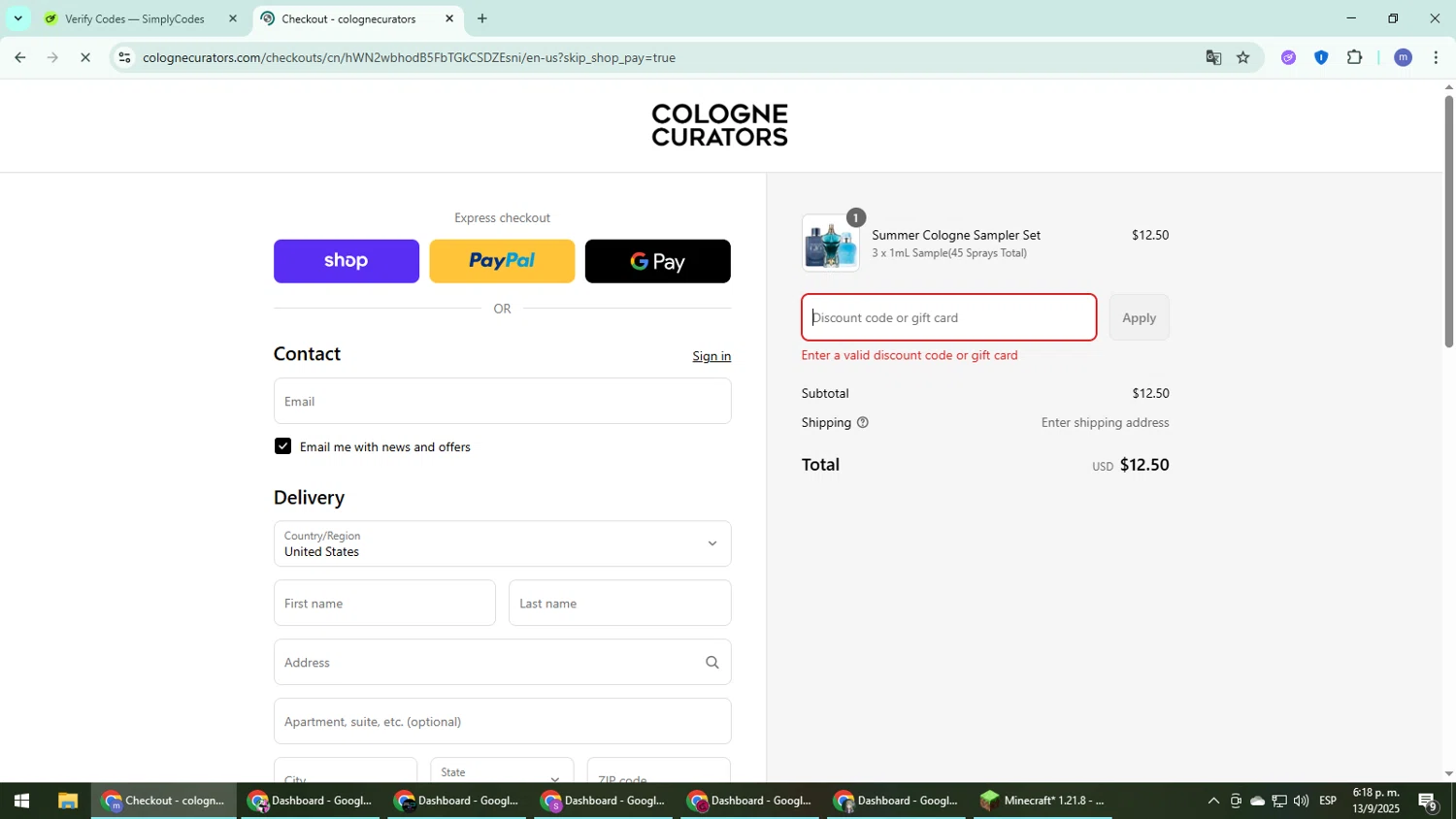
Task: Stop loading the page
Action: click(x=85, y=58)
